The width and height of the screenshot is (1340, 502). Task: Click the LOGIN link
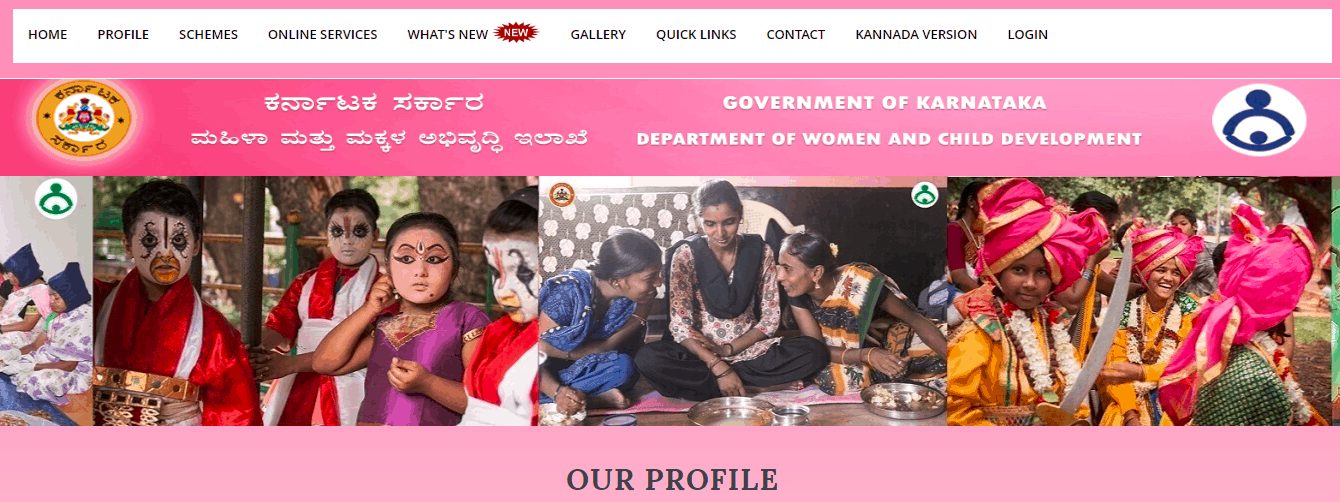1028,34
